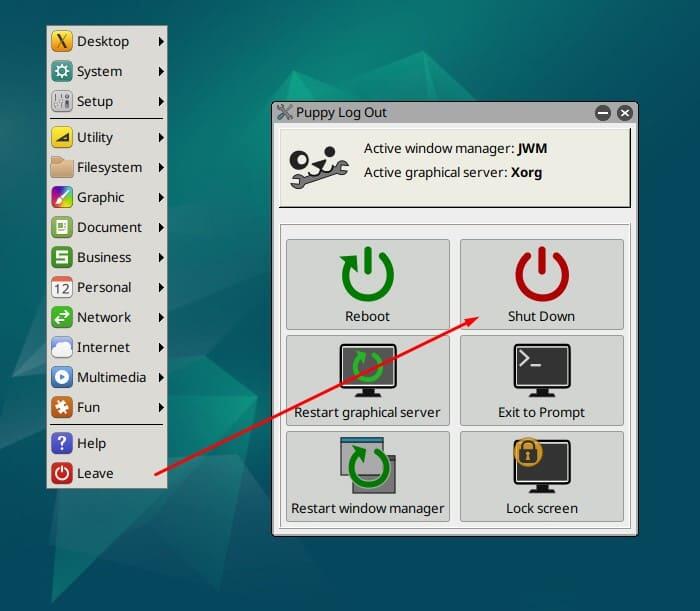
Task: Click the Help question mark icon
Action: 62,443
